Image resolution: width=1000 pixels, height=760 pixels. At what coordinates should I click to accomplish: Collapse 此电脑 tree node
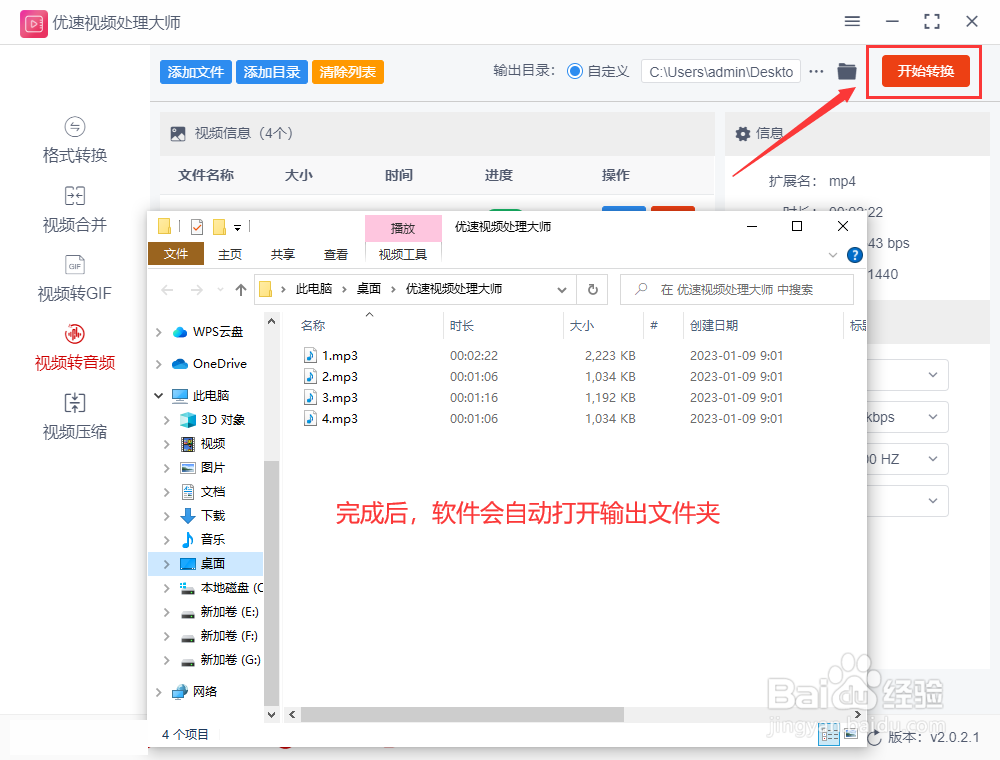[x=158, y=396]
